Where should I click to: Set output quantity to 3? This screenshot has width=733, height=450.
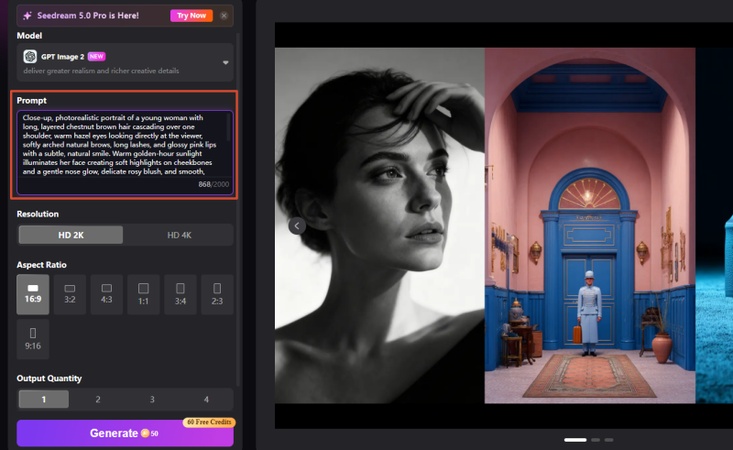coord(152,399)
